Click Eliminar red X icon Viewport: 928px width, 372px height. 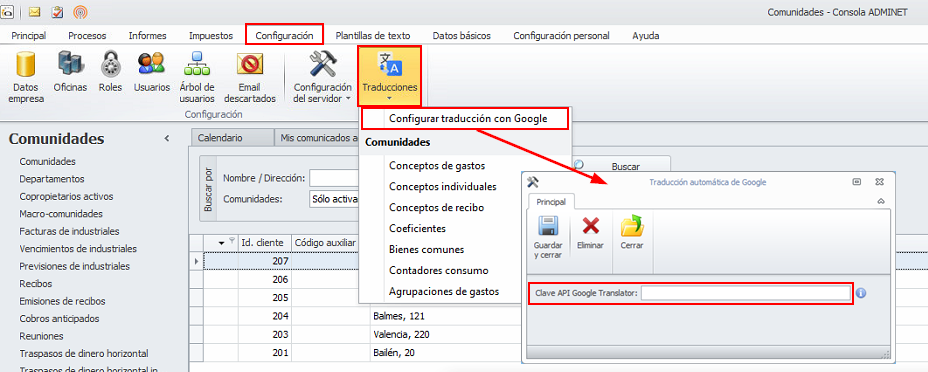click(x=590, y=232)
